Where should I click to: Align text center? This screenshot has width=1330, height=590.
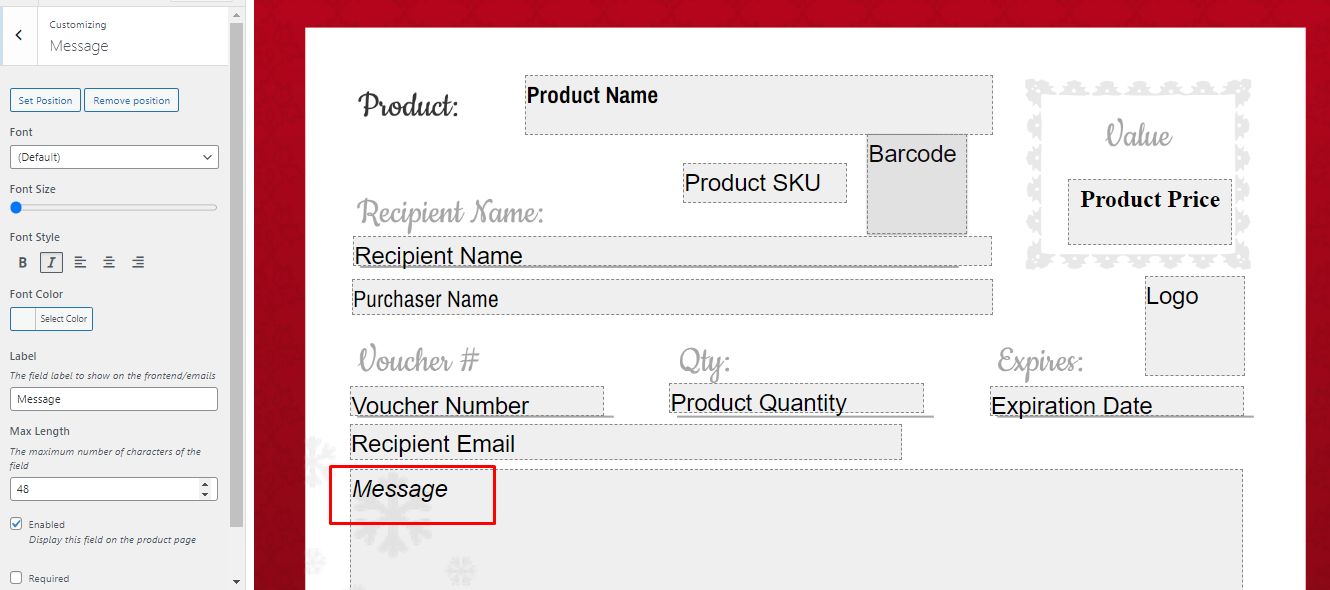(109, 263)
